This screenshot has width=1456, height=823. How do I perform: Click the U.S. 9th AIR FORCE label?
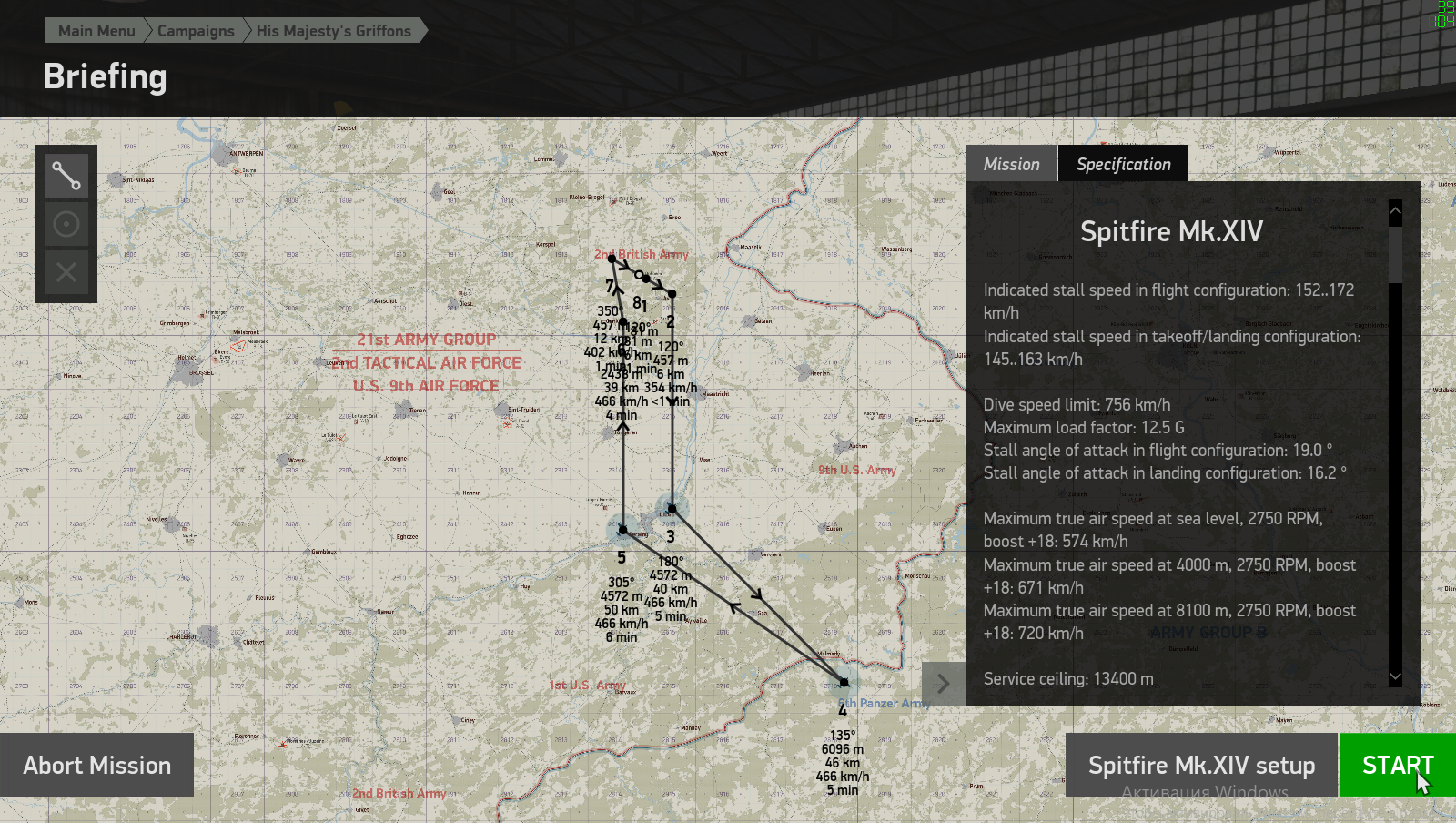click(426, 386)
